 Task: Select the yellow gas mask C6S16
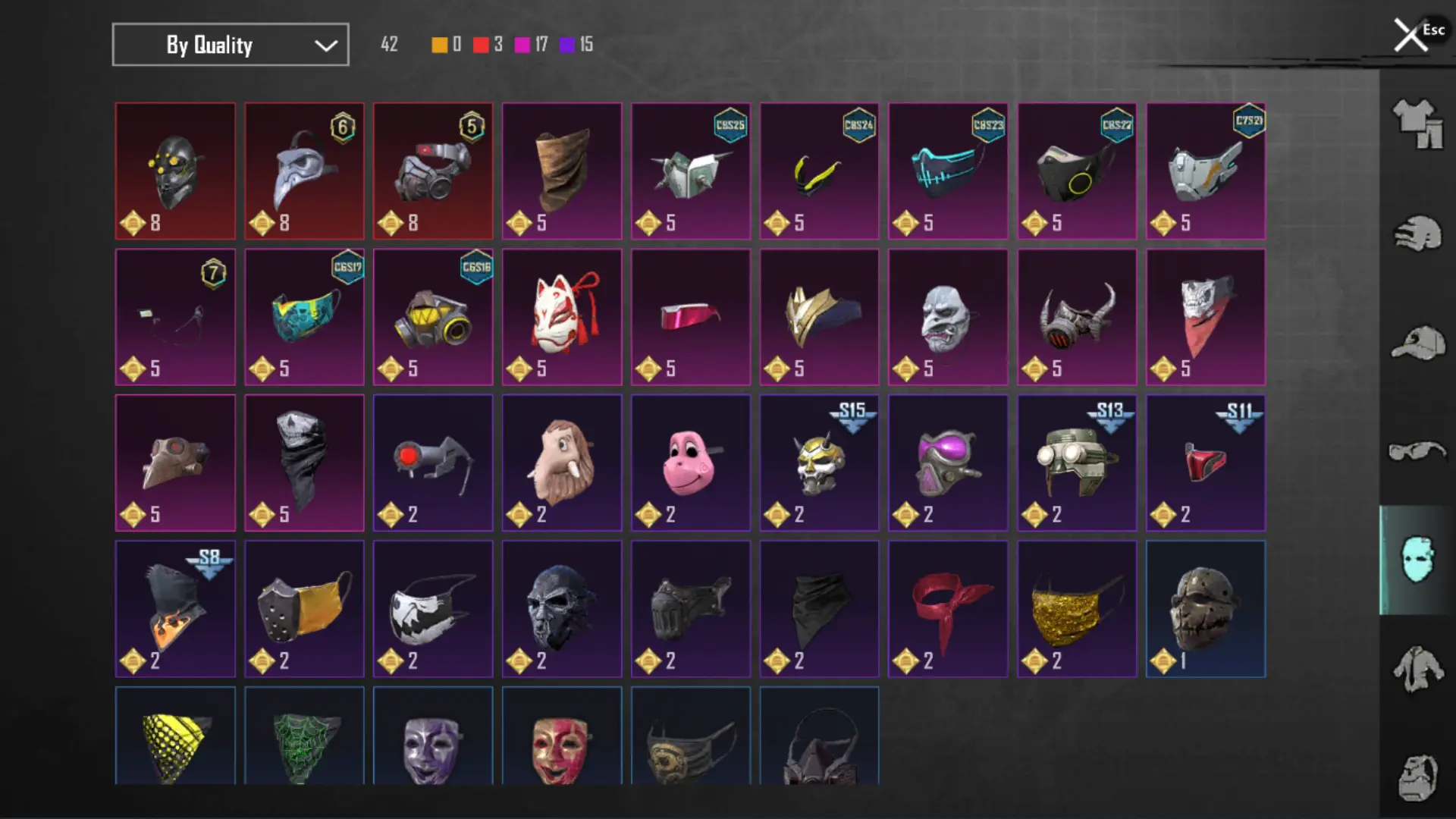click(433, 317)
